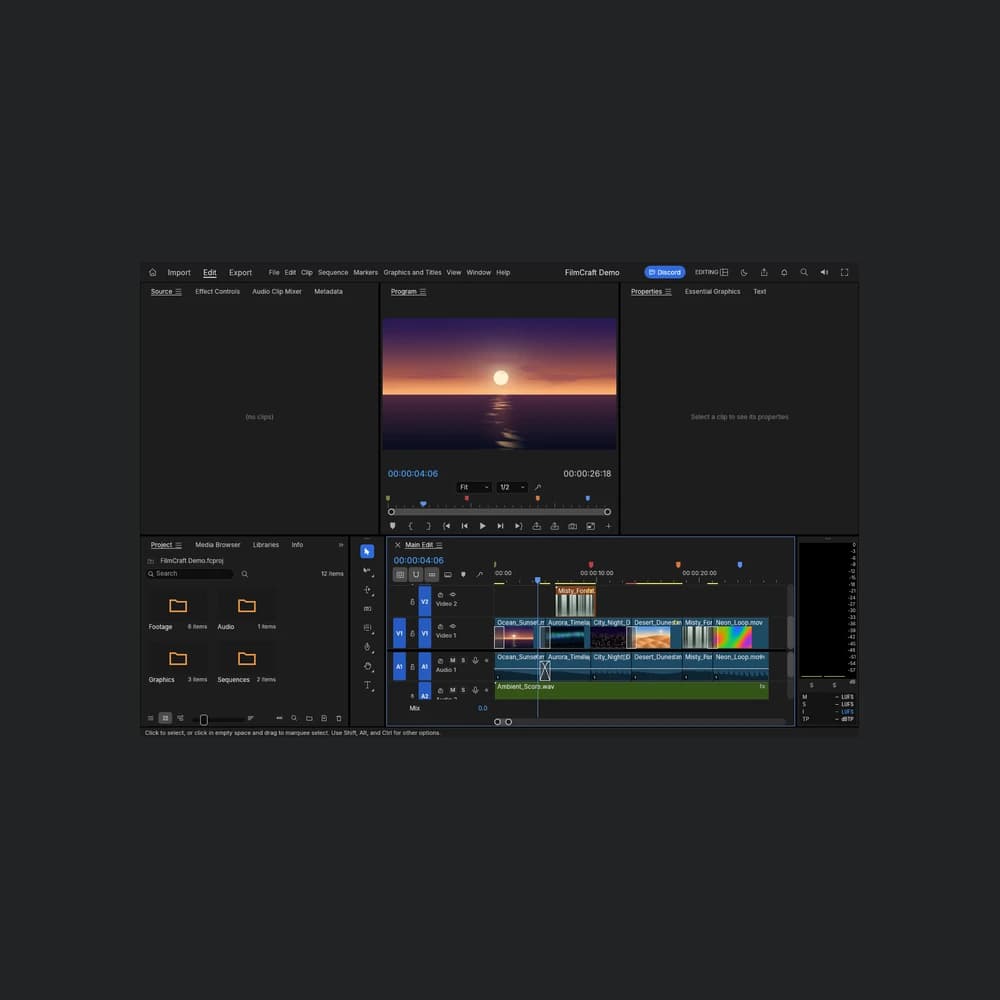Open Program monitor wrench settings
1000x1000 pixels.
(x=538, y=487)
